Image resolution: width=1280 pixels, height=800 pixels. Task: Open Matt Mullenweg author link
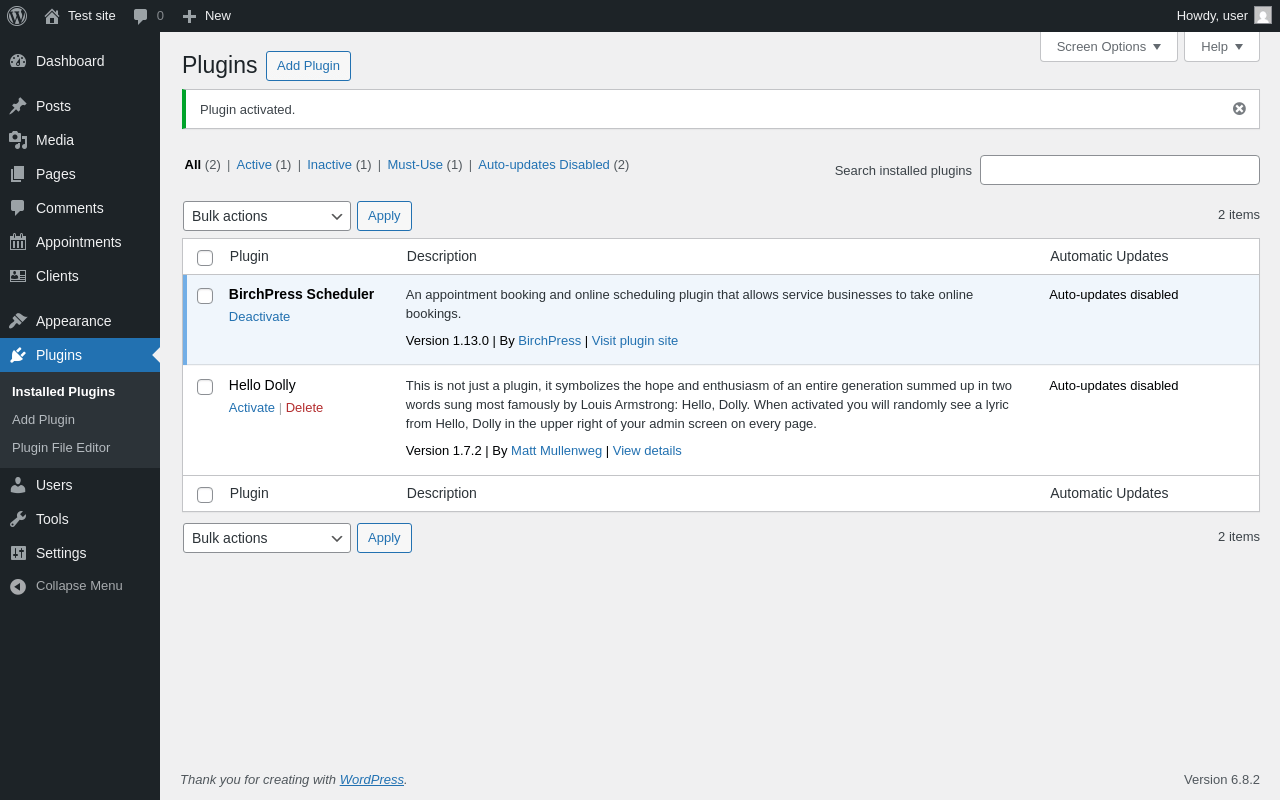556,451
